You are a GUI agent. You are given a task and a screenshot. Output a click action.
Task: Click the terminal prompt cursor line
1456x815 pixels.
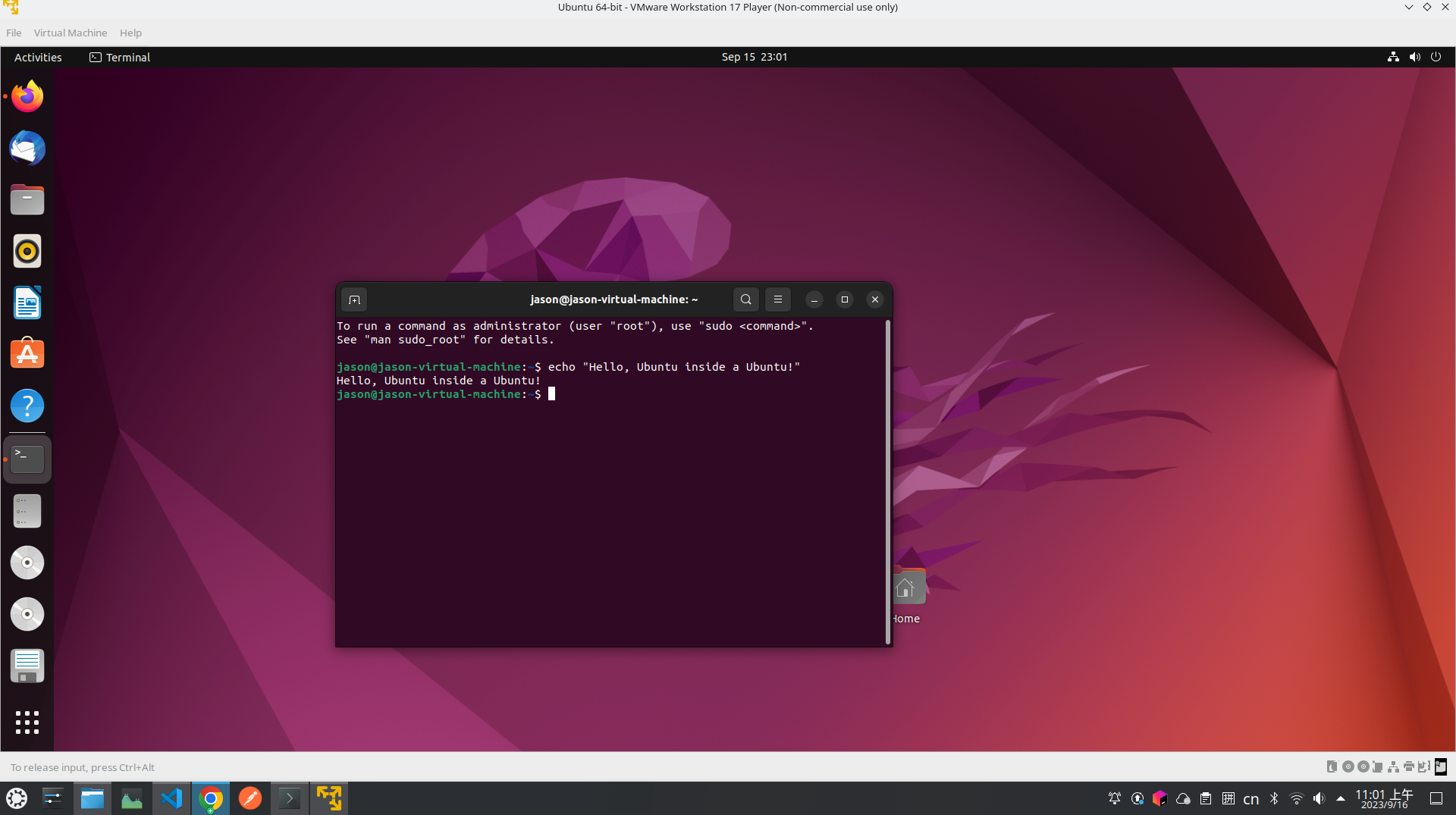tap(446, 394)
